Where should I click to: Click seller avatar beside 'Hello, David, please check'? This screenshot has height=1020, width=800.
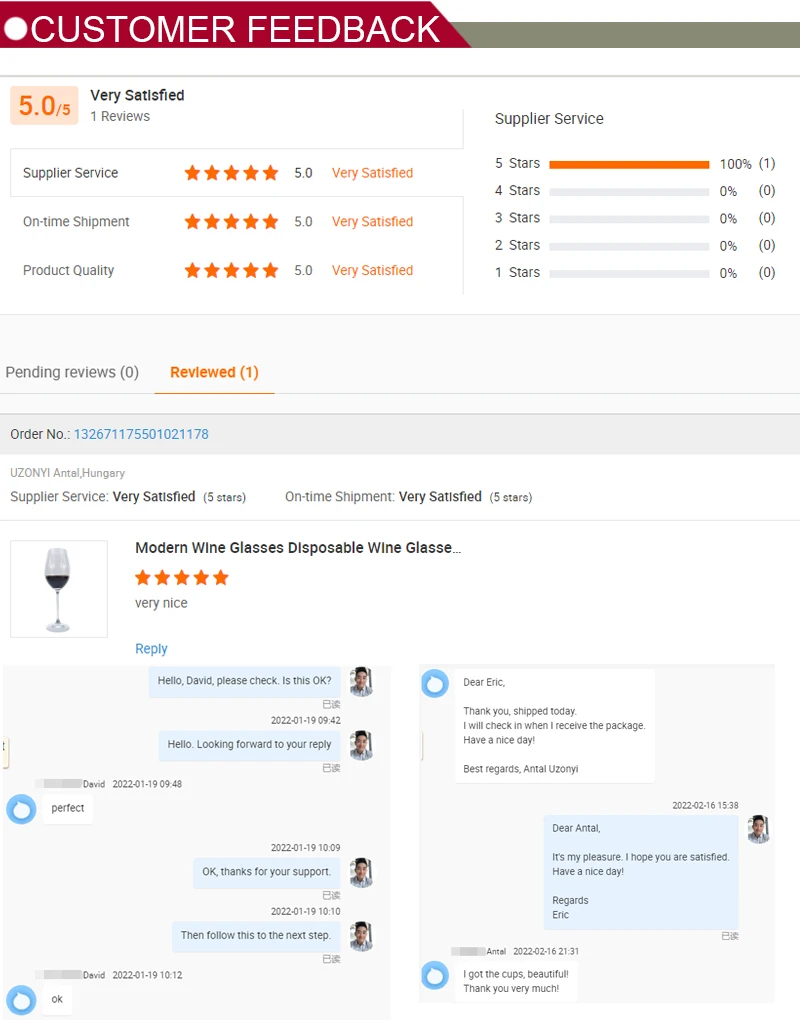point(361,681)
